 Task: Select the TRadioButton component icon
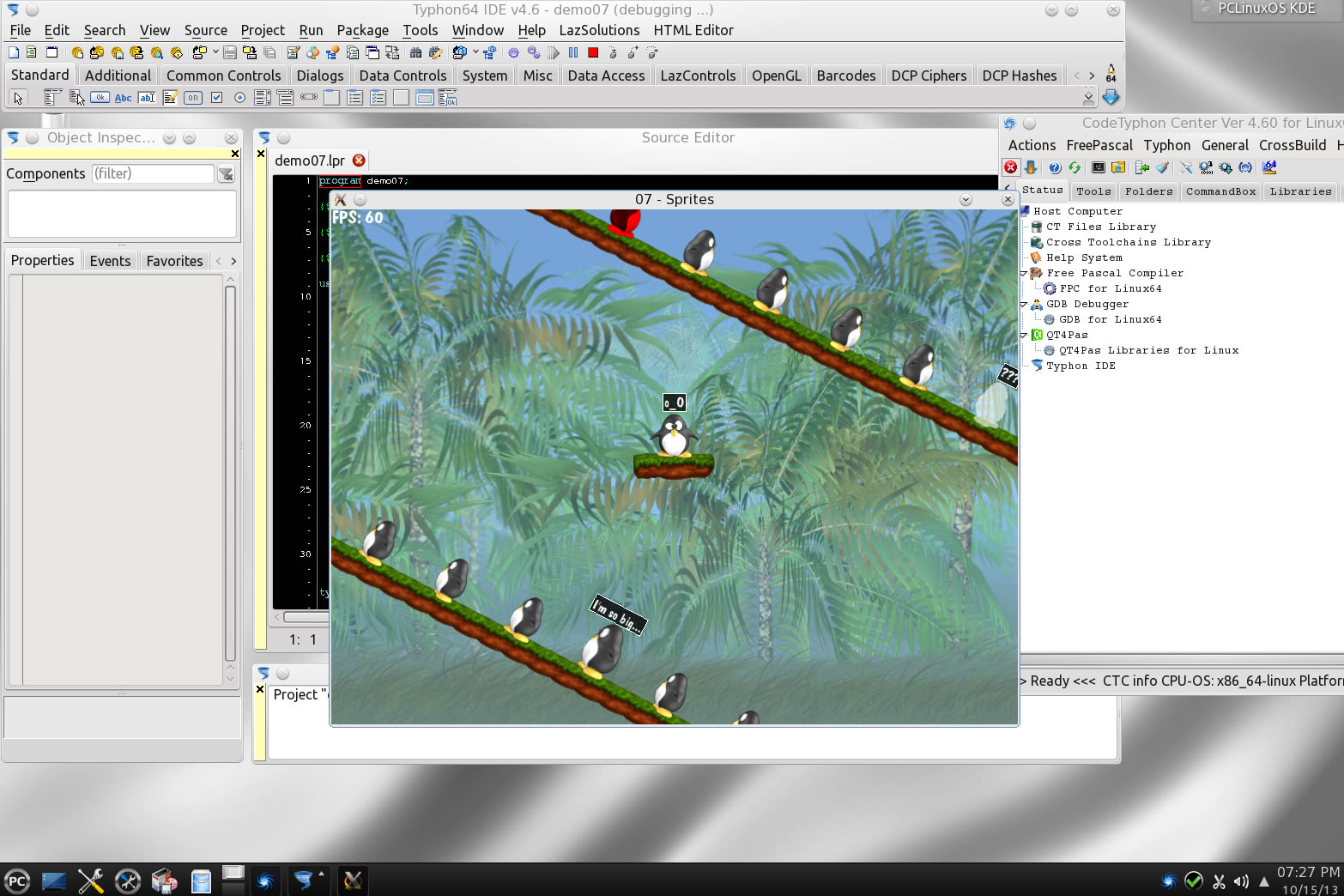point(240,98)
